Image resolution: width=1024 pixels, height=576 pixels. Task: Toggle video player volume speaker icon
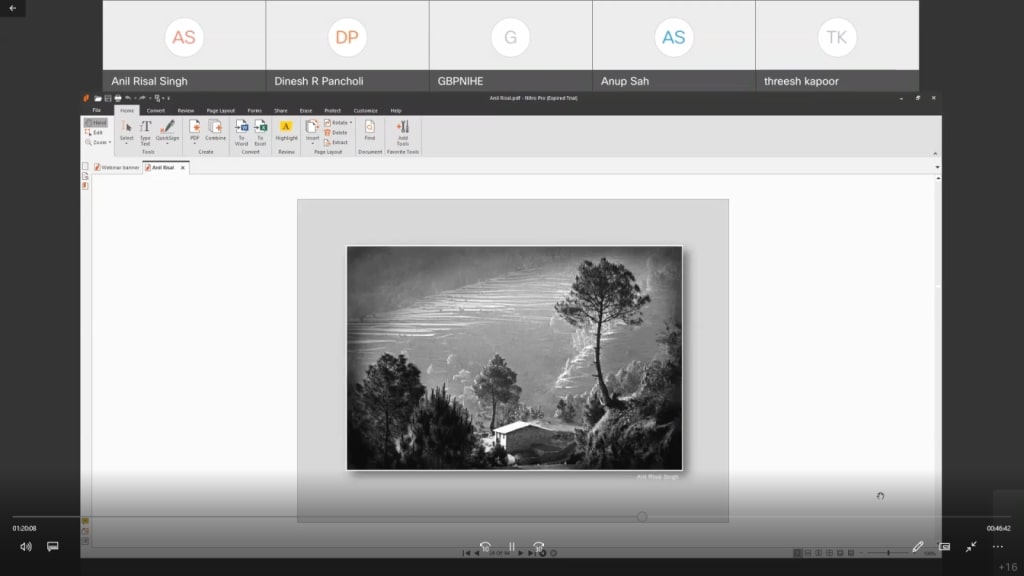pos(26,547)
